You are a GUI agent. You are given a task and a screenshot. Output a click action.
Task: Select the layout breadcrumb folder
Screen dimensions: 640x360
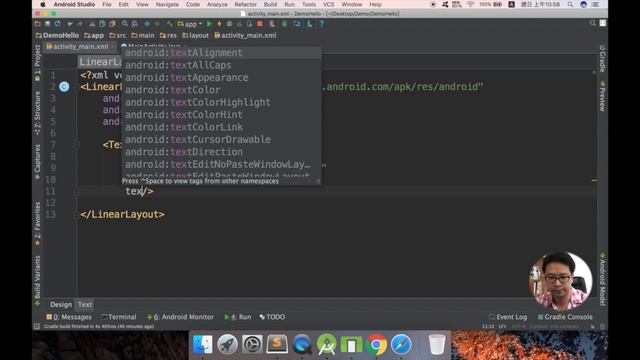tap(196, 36)
